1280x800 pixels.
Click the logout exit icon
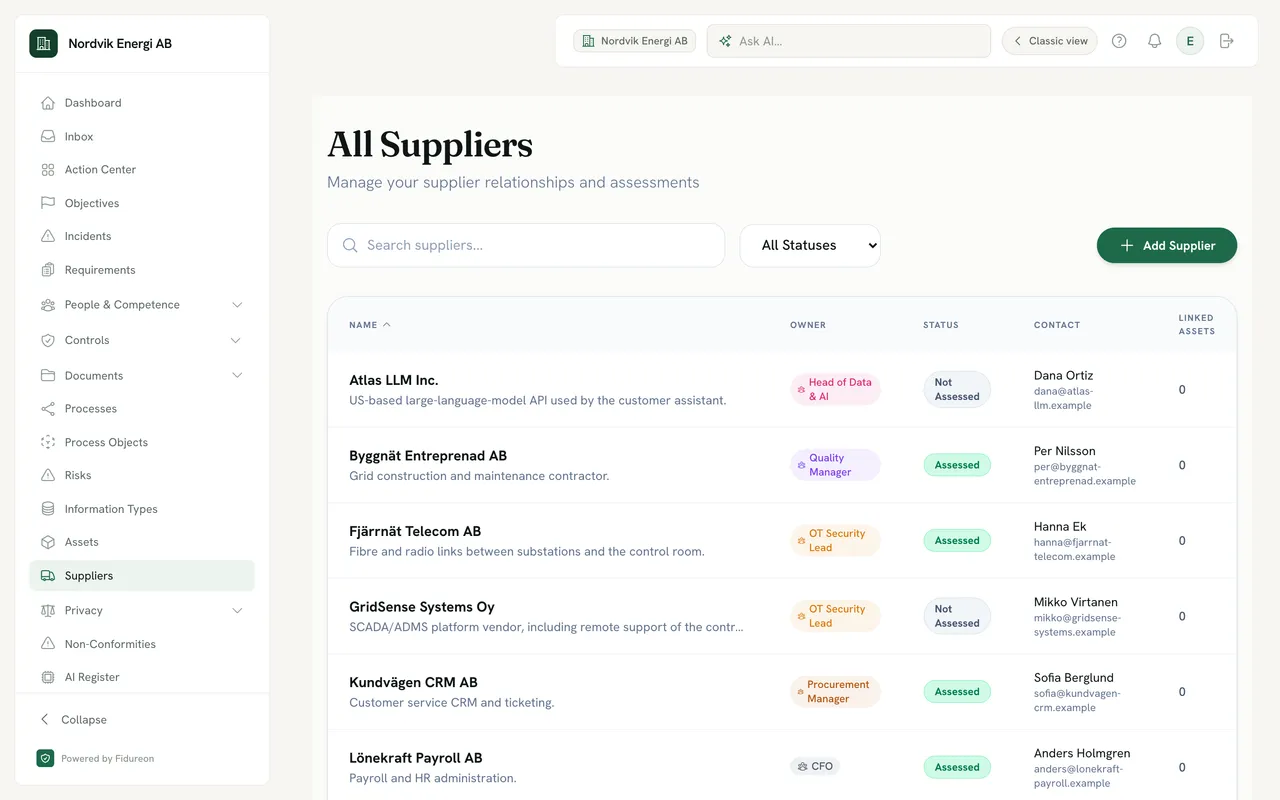[1227, 41]
